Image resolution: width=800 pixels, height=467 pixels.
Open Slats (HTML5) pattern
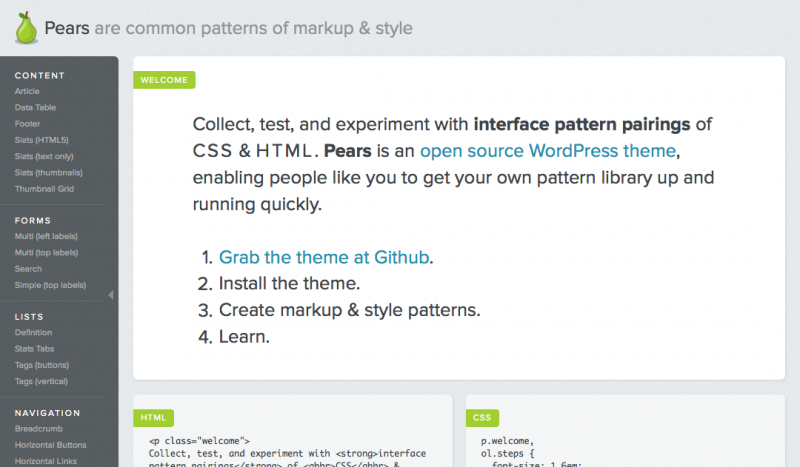[x=41, y=140]
